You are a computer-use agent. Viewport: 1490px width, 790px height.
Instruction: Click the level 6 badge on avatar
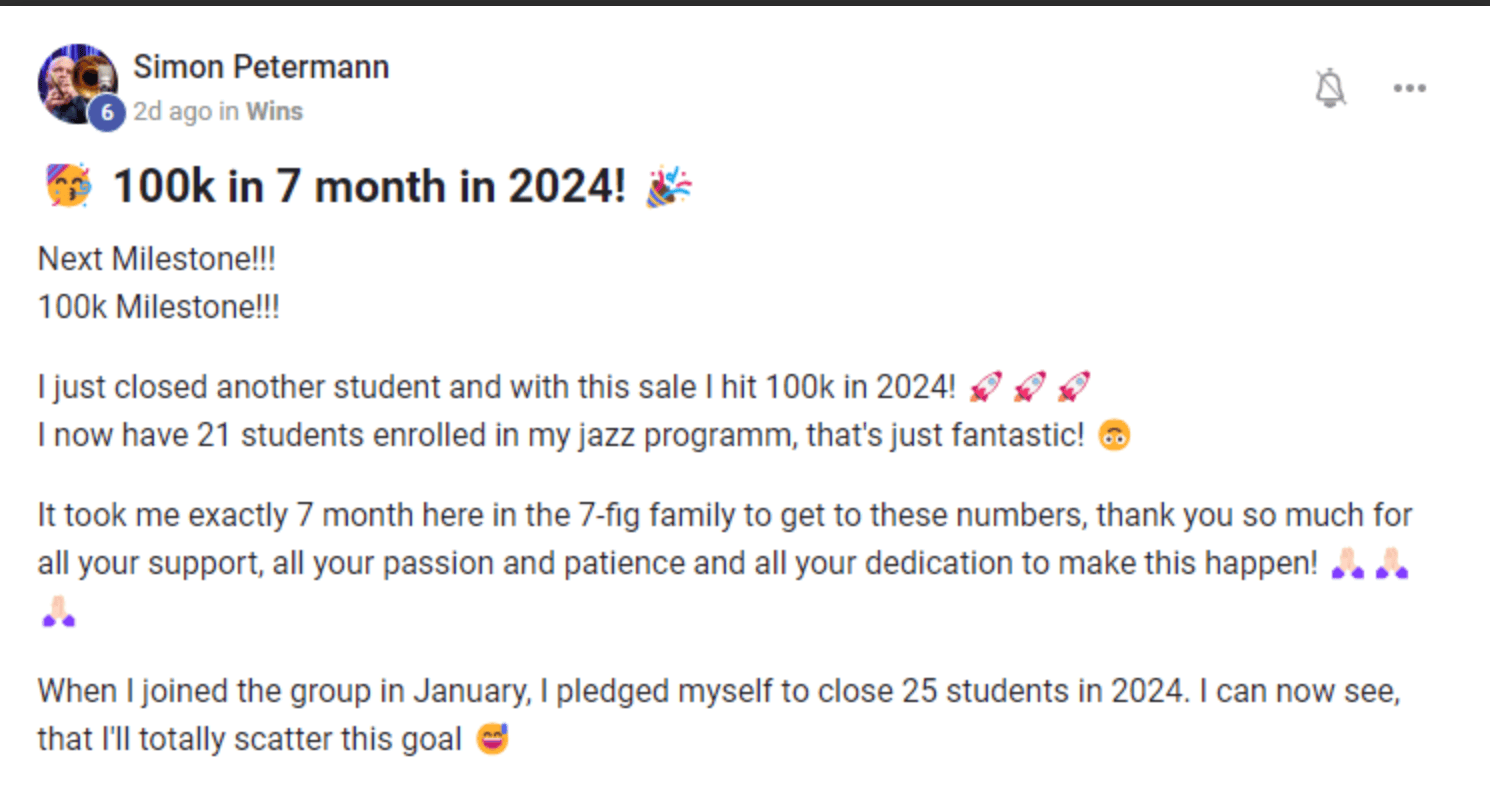107,113
